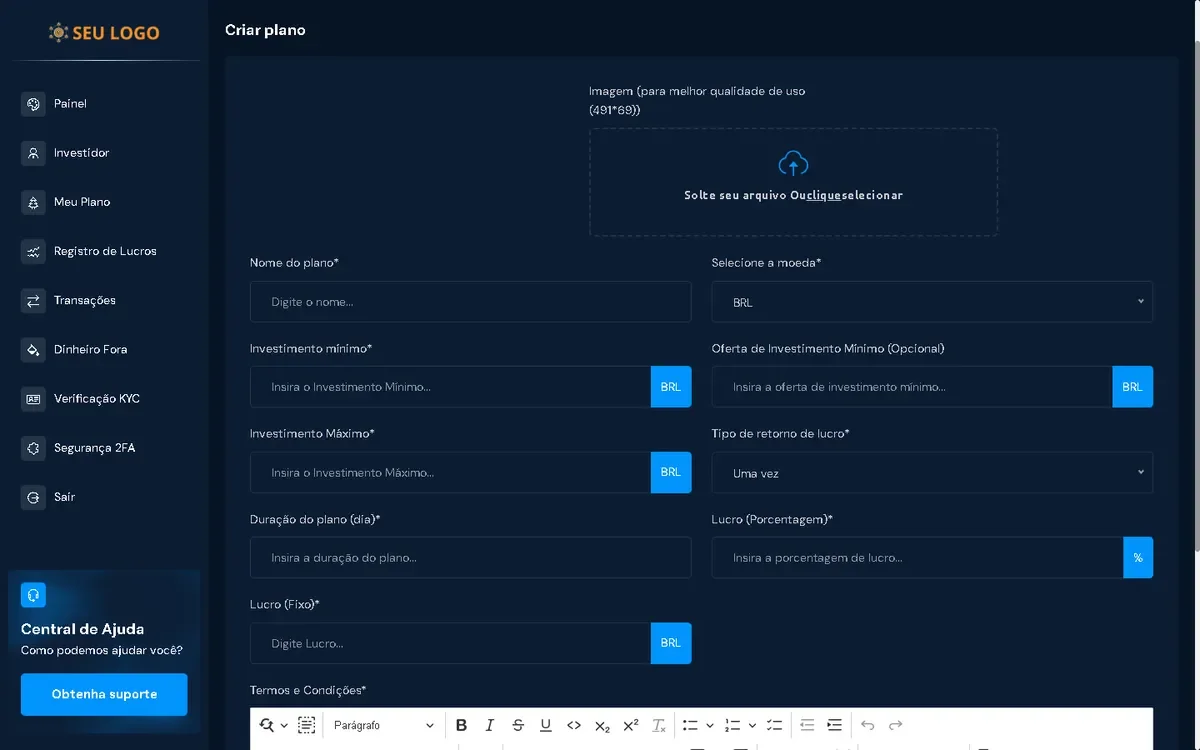The width and height of the screenshot is (1200, 750).
Task: Insert inline code with code icon
Action: click(x=574, y=725)
